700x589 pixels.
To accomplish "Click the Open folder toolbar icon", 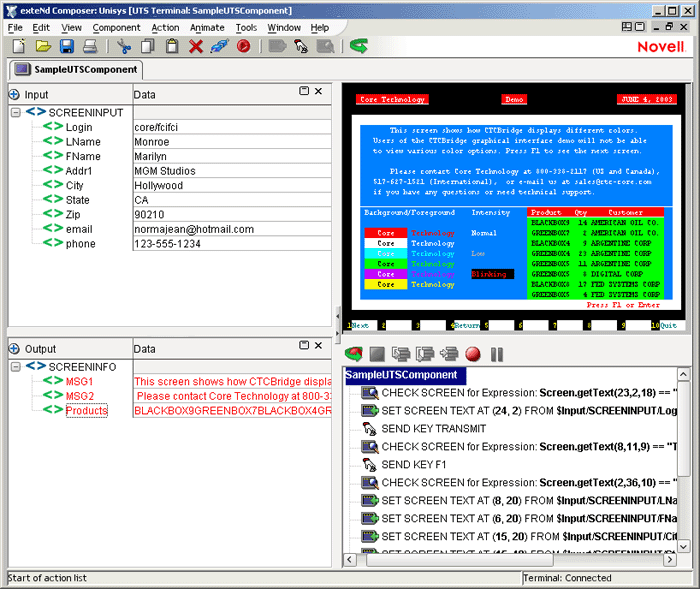I will (x=43, y=46).
